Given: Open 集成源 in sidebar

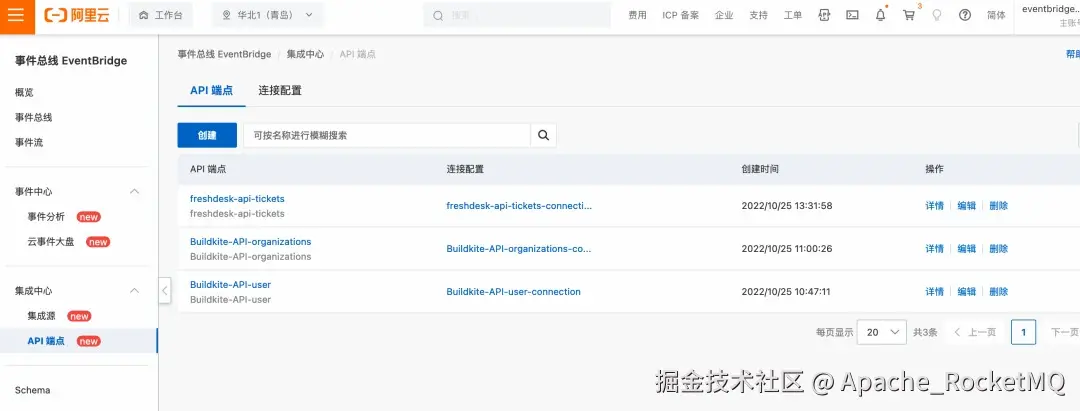Looking at the screenshot, I should click(41, 316).
